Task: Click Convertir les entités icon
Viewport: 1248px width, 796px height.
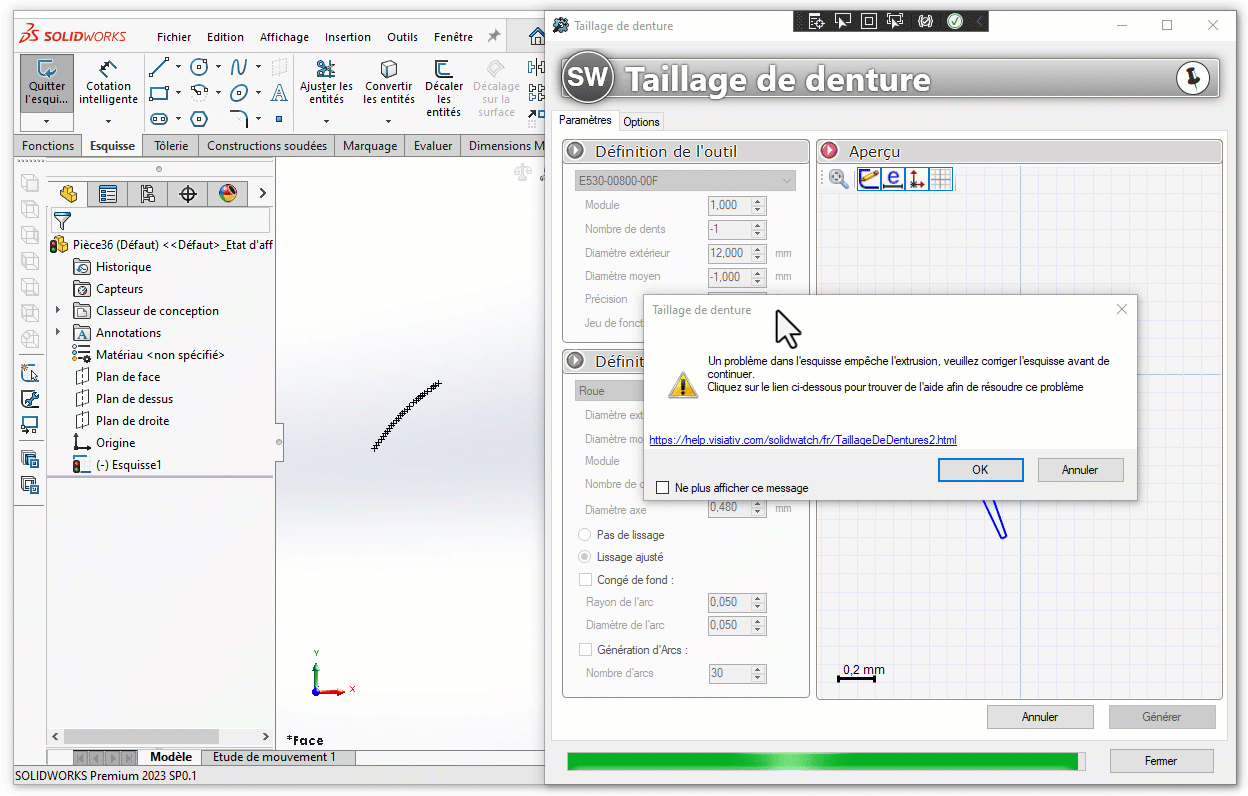Action: pos(389,70)
